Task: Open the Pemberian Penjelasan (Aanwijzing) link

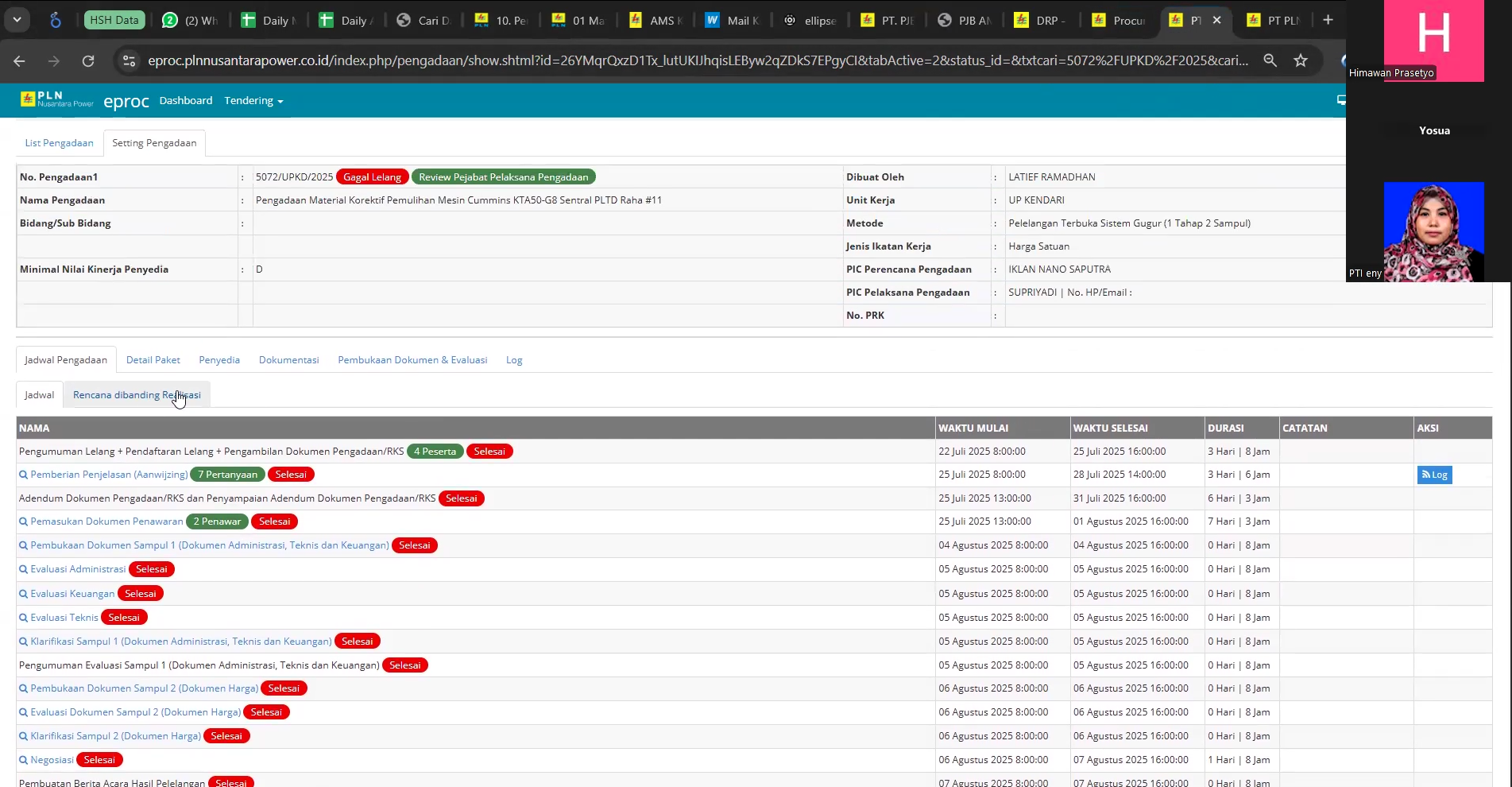Action: click(109, 475)
